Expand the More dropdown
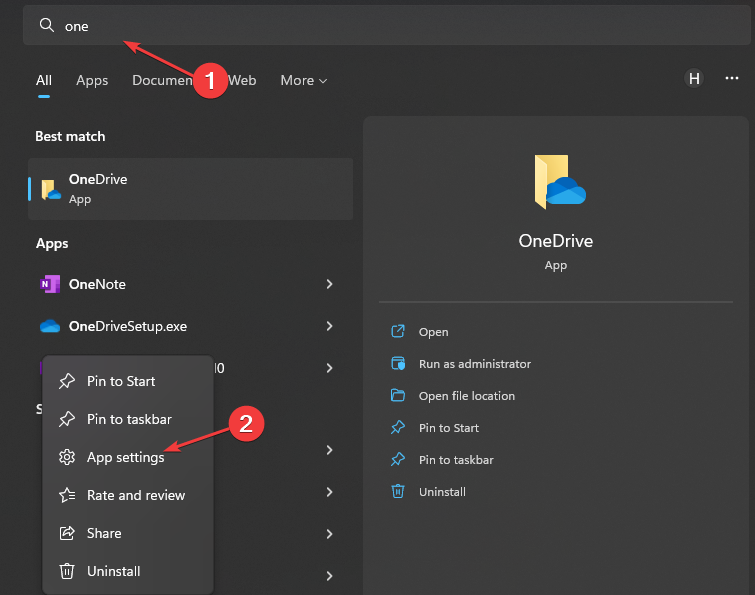This screenshot has width=755, height=595. click(304, 80)
